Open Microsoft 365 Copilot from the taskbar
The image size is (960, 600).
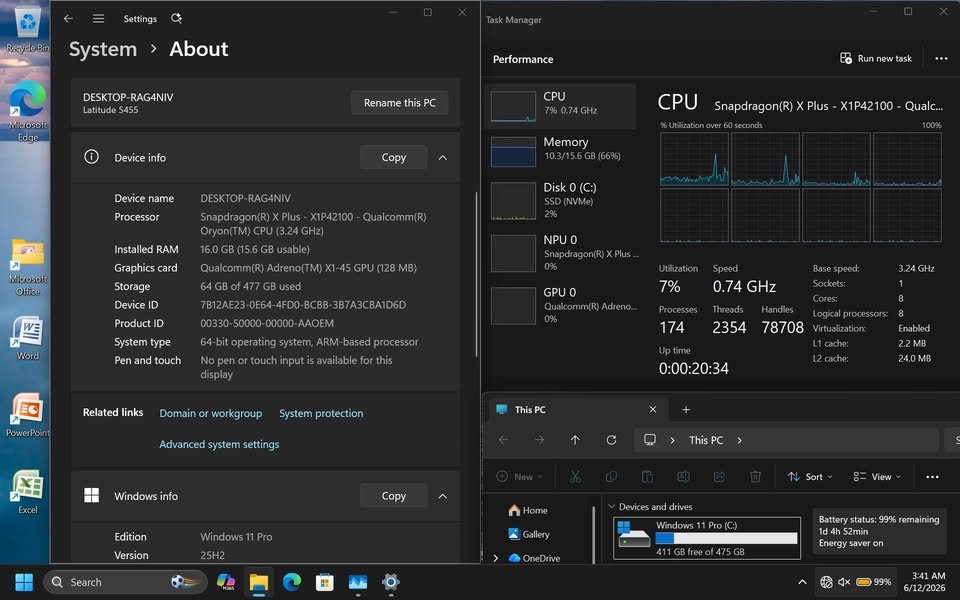[225, 582]
